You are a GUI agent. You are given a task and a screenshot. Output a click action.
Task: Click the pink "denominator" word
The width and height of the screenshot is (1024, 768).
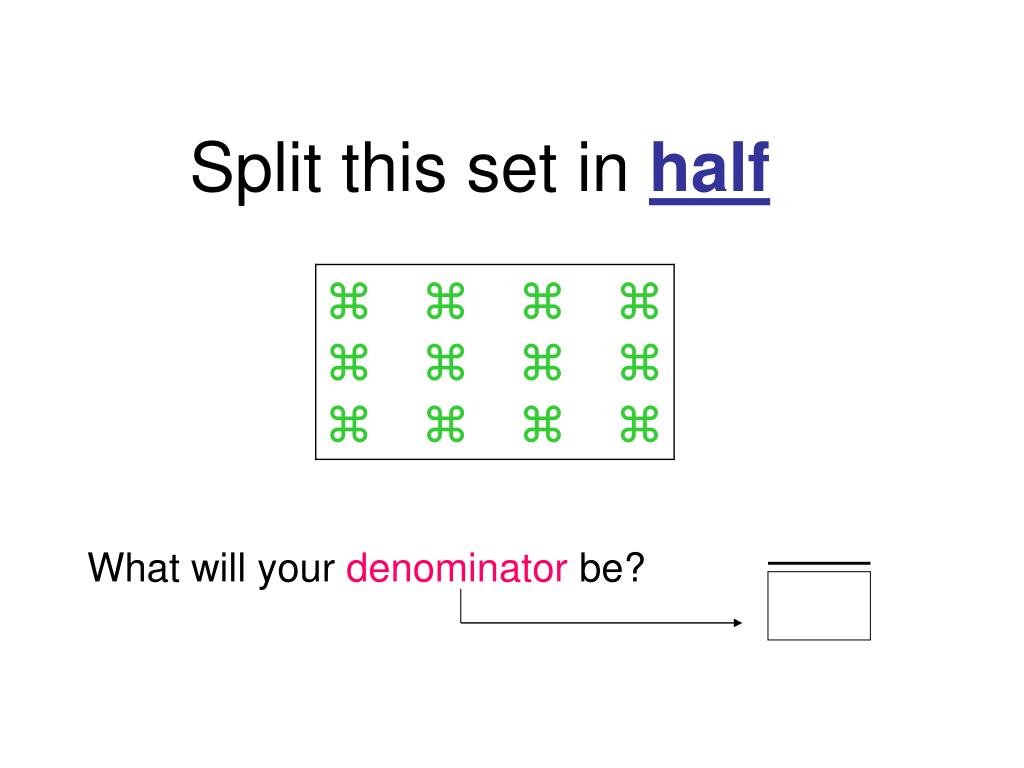456,568
